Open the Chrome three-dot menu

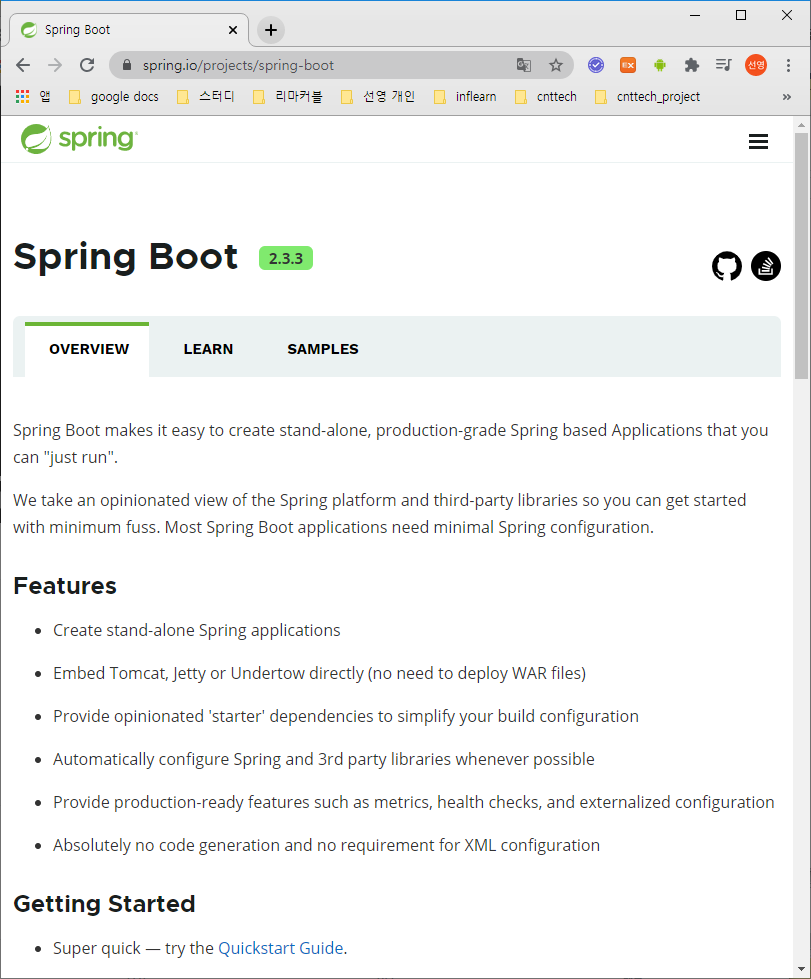tap(789, 65)
